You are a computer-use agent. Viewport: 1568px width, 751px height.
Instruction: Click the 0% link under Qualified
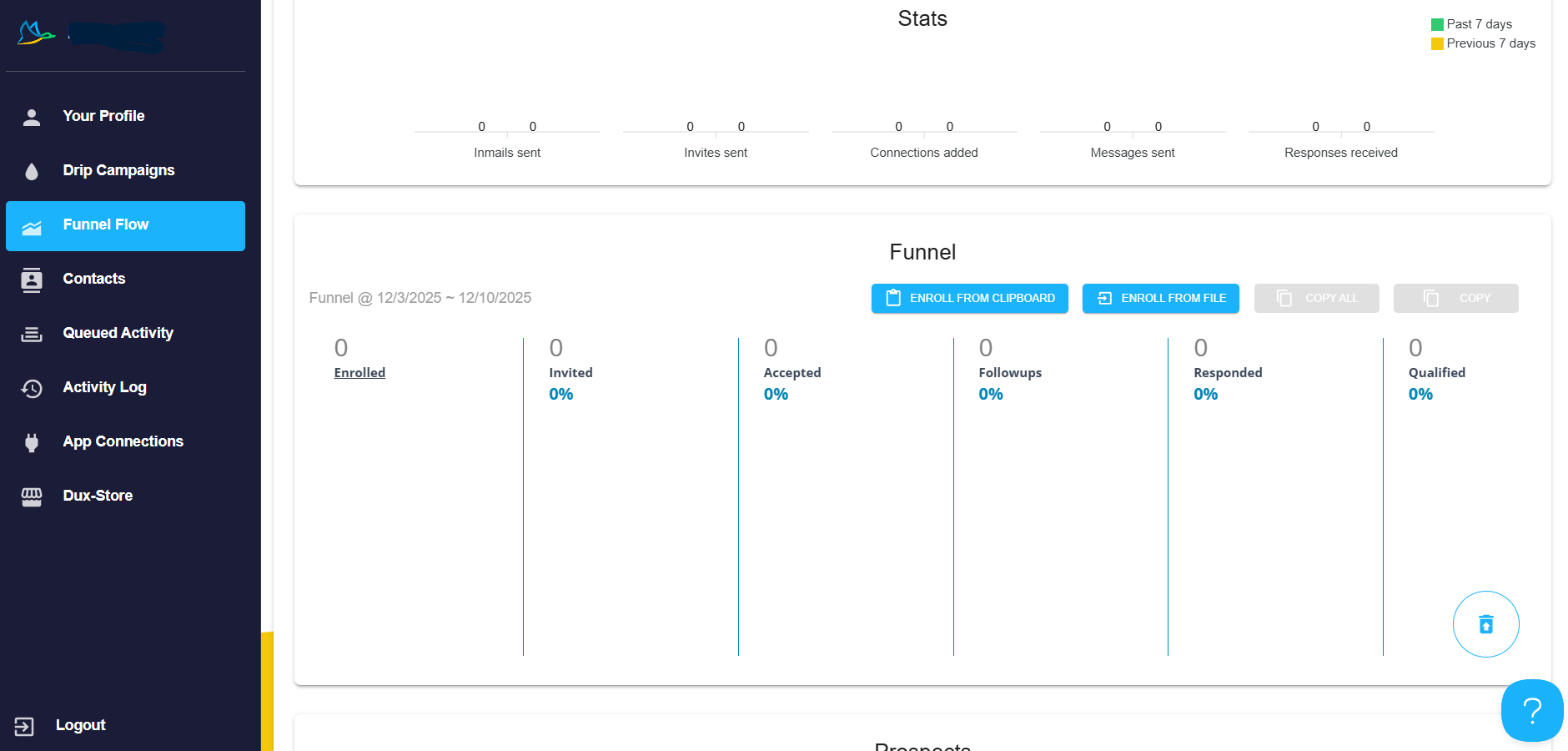coord(1420,394)
